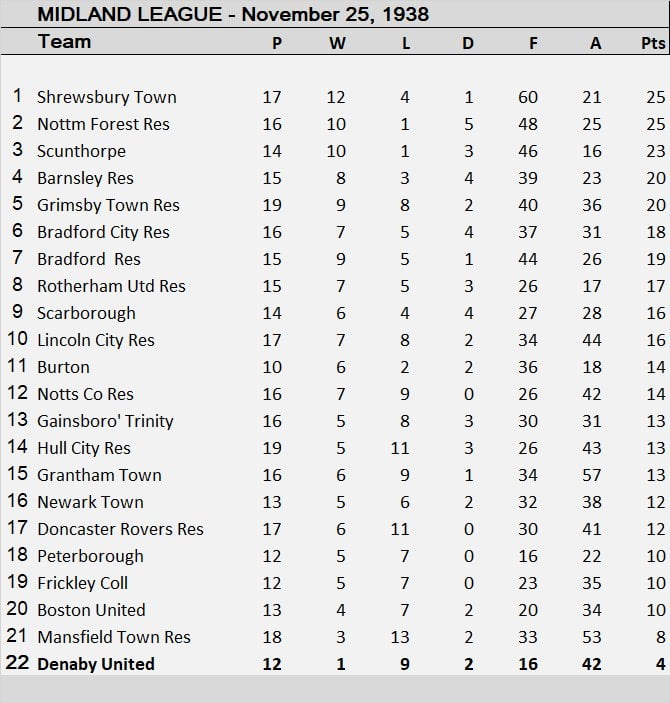This screenshot has width=670, height=703.
Task: Select the Nottm Forest Res row name
Action: [103, 124]
